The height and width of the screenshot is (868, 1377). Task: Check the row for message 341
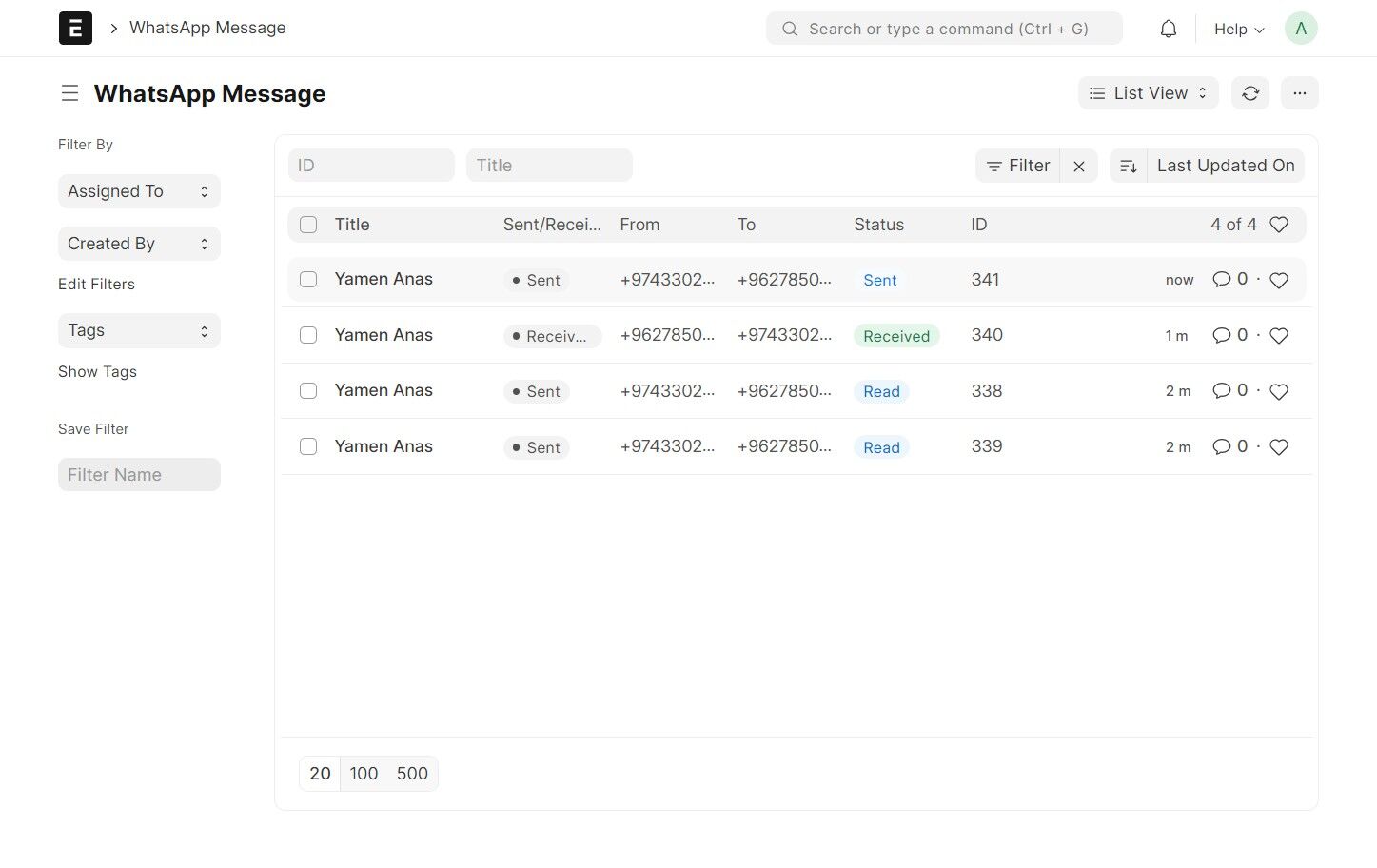[x=308, y=280]
